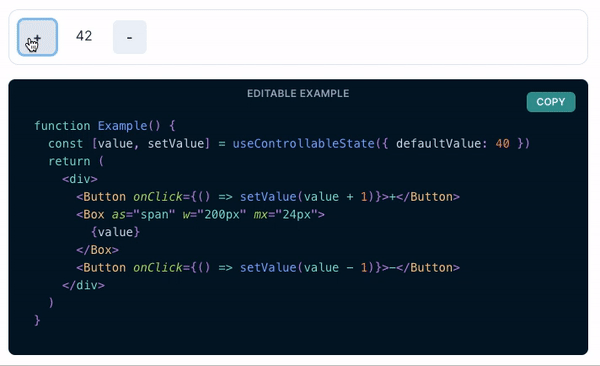This screenshot has width=600, height=366.
Task: Place cursor on the final closing brace
Action: tap(37, 320)
